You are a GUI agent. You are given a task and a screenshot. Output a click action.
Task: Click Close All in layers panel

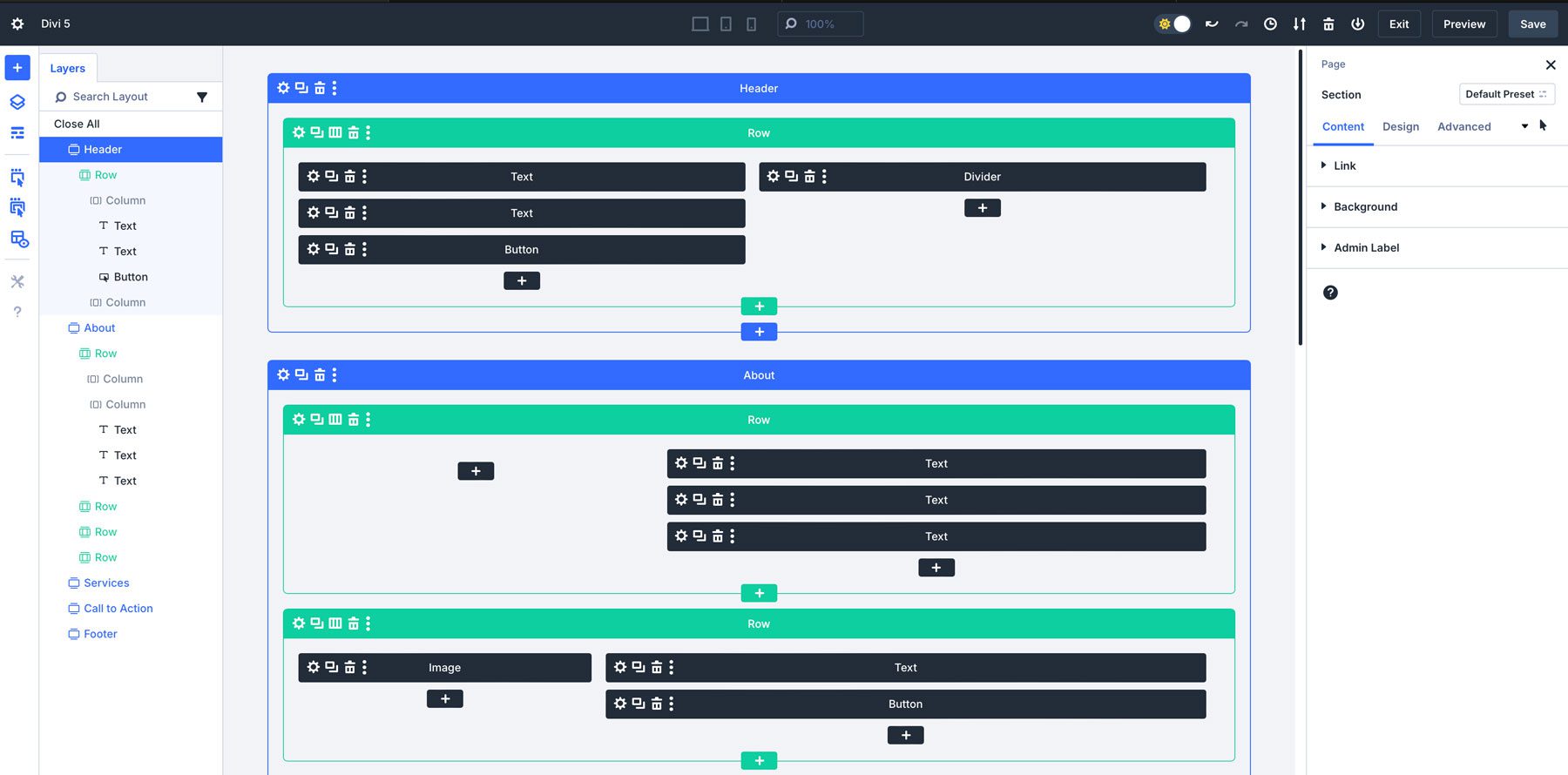(x=77, y=124)
